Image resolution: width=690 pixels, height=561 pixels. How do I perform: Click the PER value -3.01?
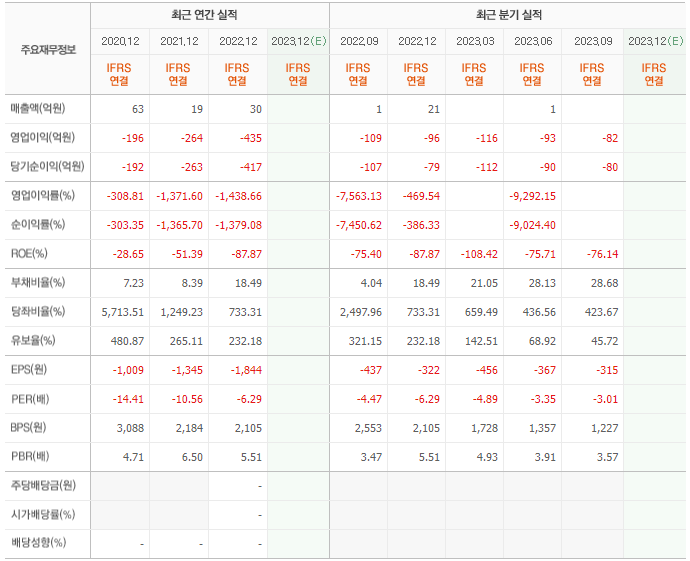(607, 400)
